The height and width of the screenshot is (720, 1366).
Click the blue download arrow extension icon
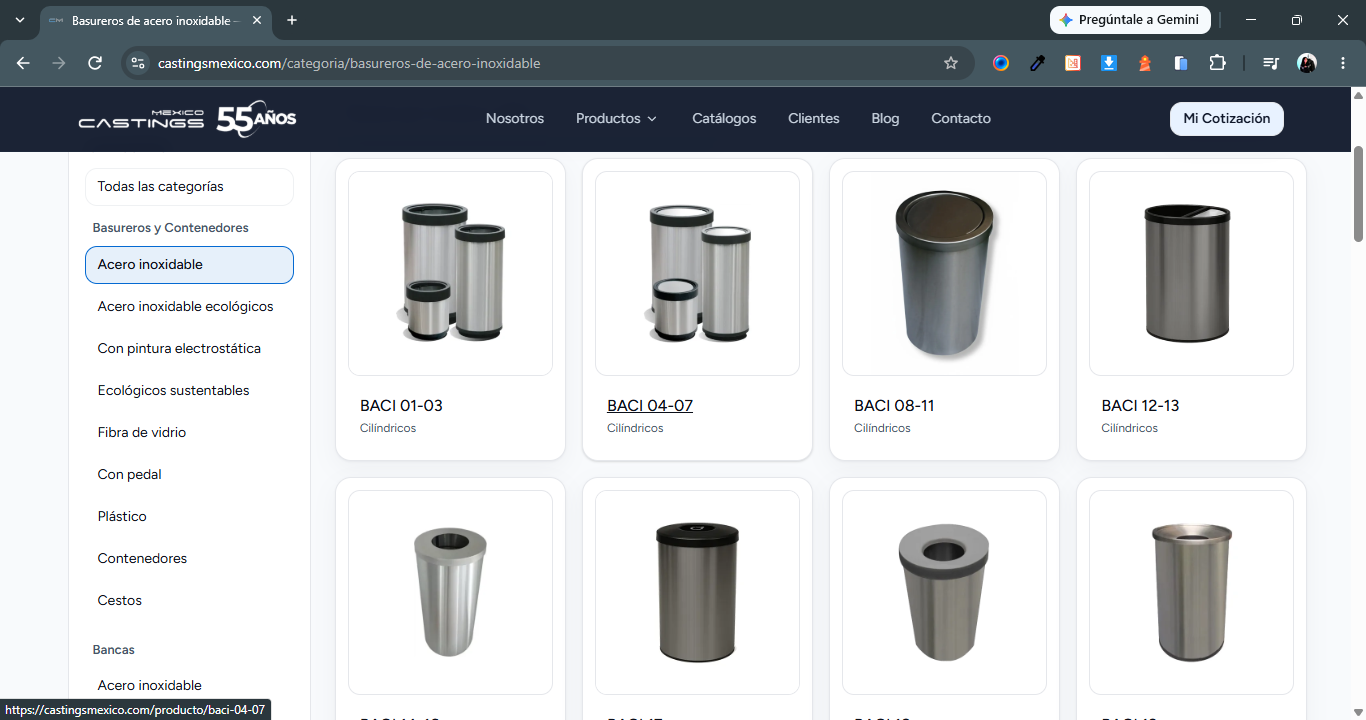tap(1109, 63)
